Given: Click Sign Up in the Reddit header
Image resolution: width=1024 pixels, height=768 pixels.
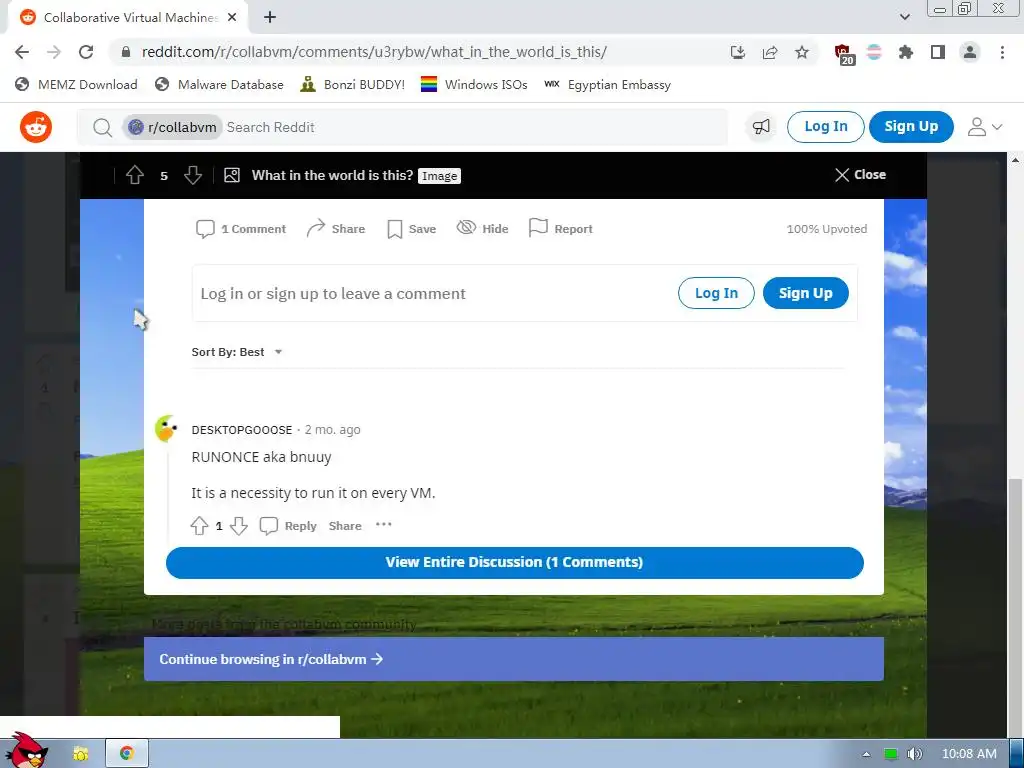Looking at the screenshot, I should pyautogui.click(x=911, y=127).
